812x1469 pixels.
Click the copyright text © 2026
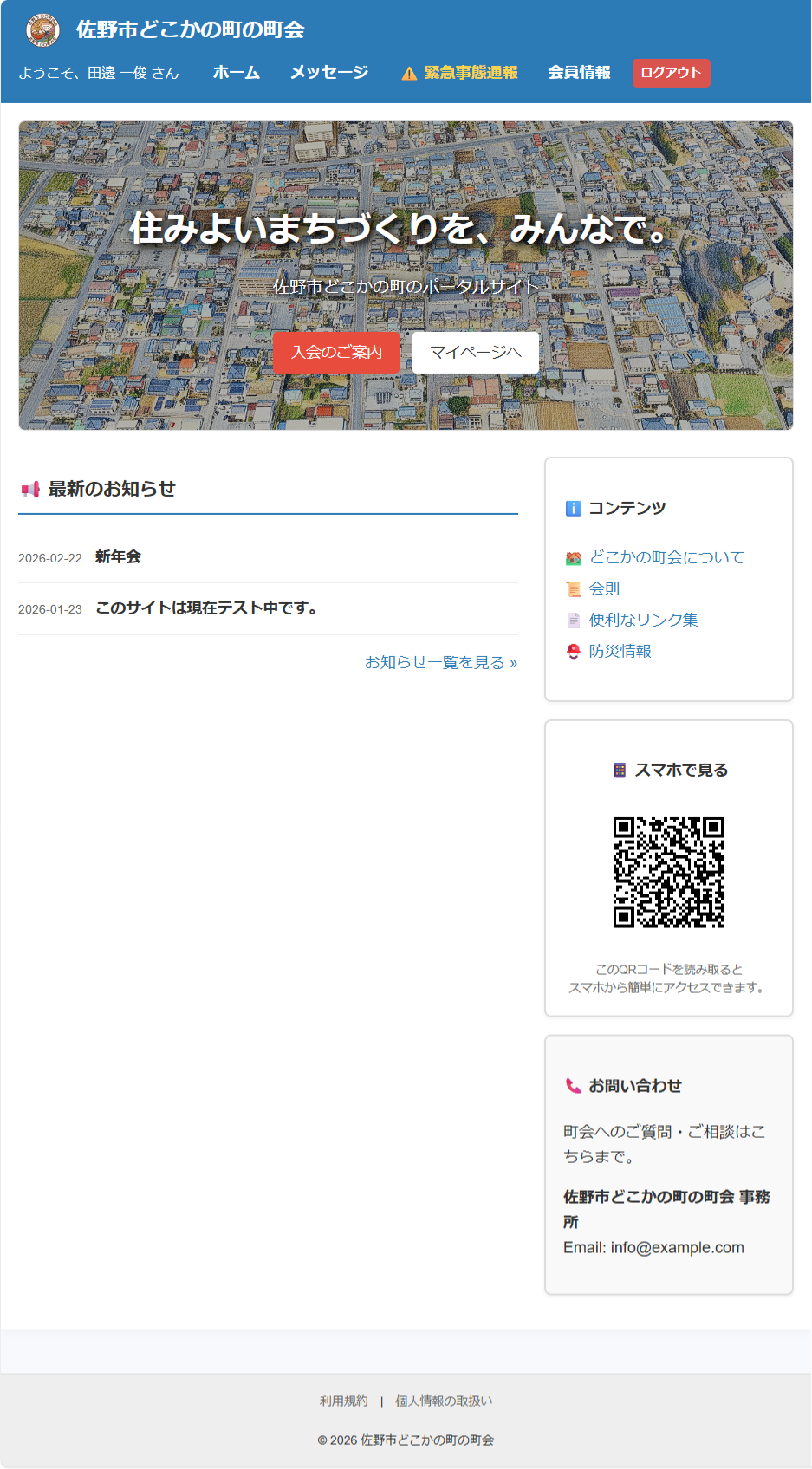coord(406,1440)
